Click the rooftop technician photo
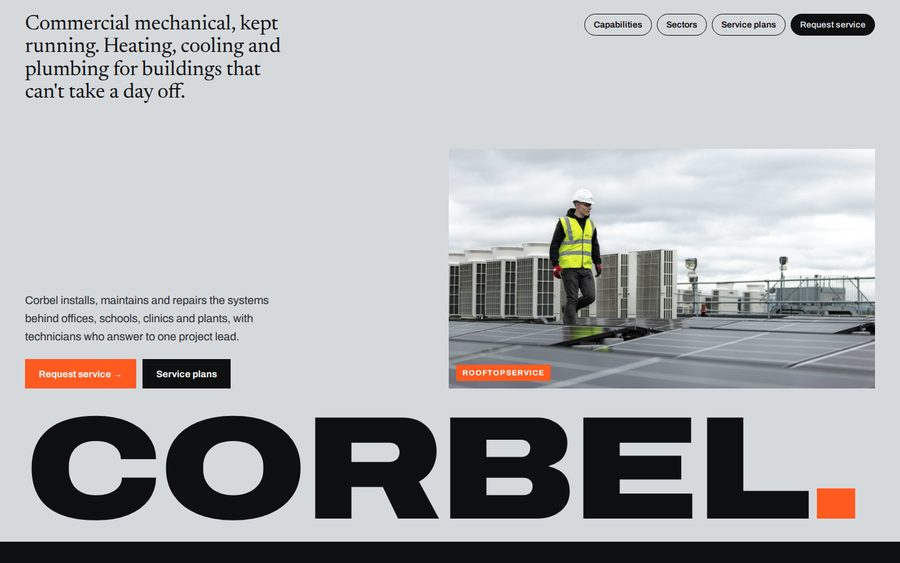The width and height of the screenshot is (900, 563). [662, 269]
